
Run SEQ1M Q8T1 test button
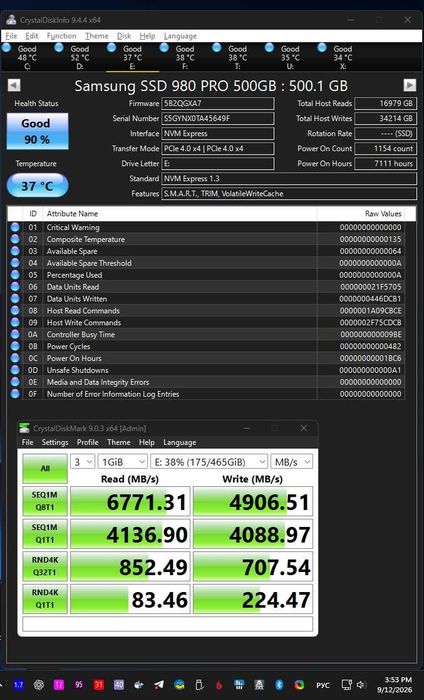click(45, 501)
